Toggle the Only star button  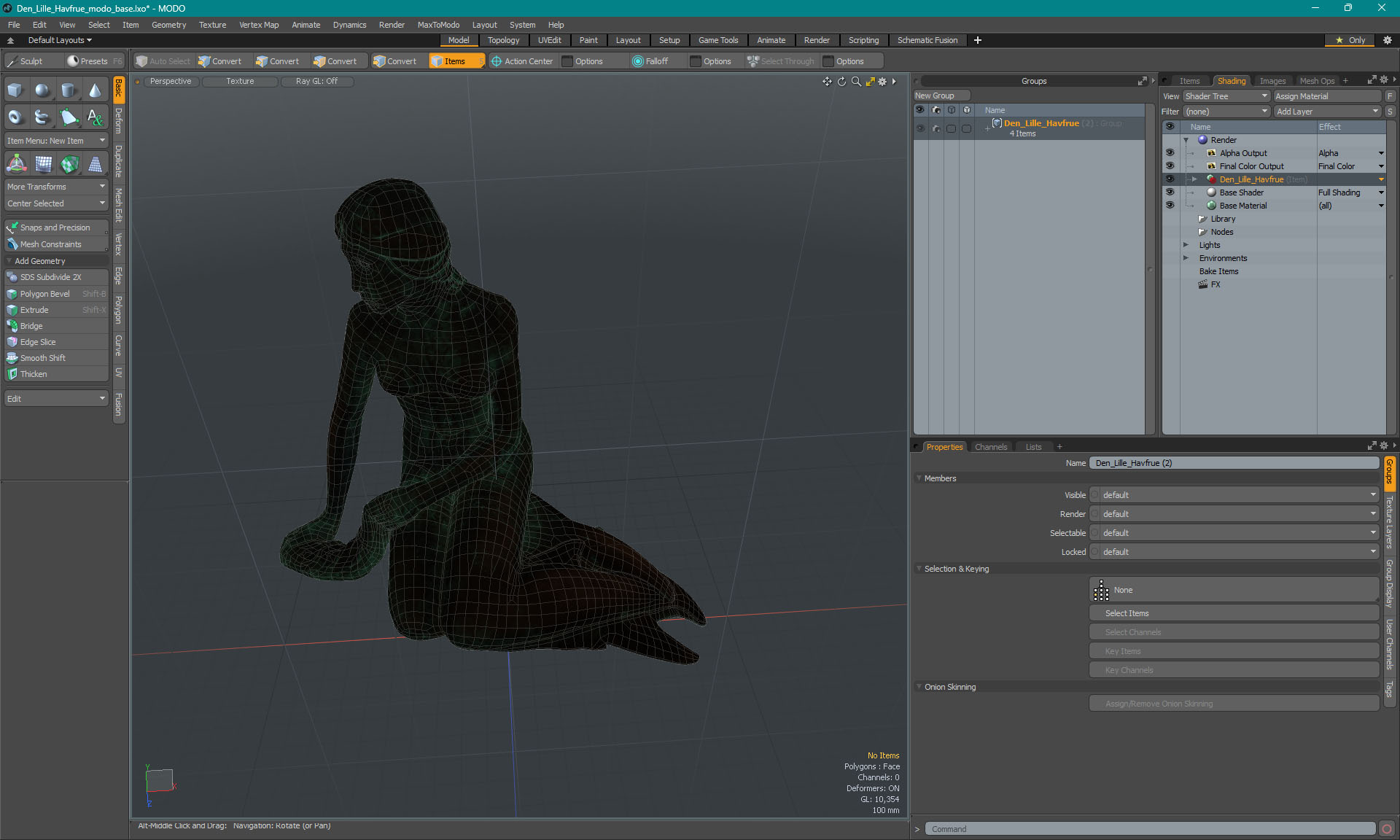[x=1350, y=40]
